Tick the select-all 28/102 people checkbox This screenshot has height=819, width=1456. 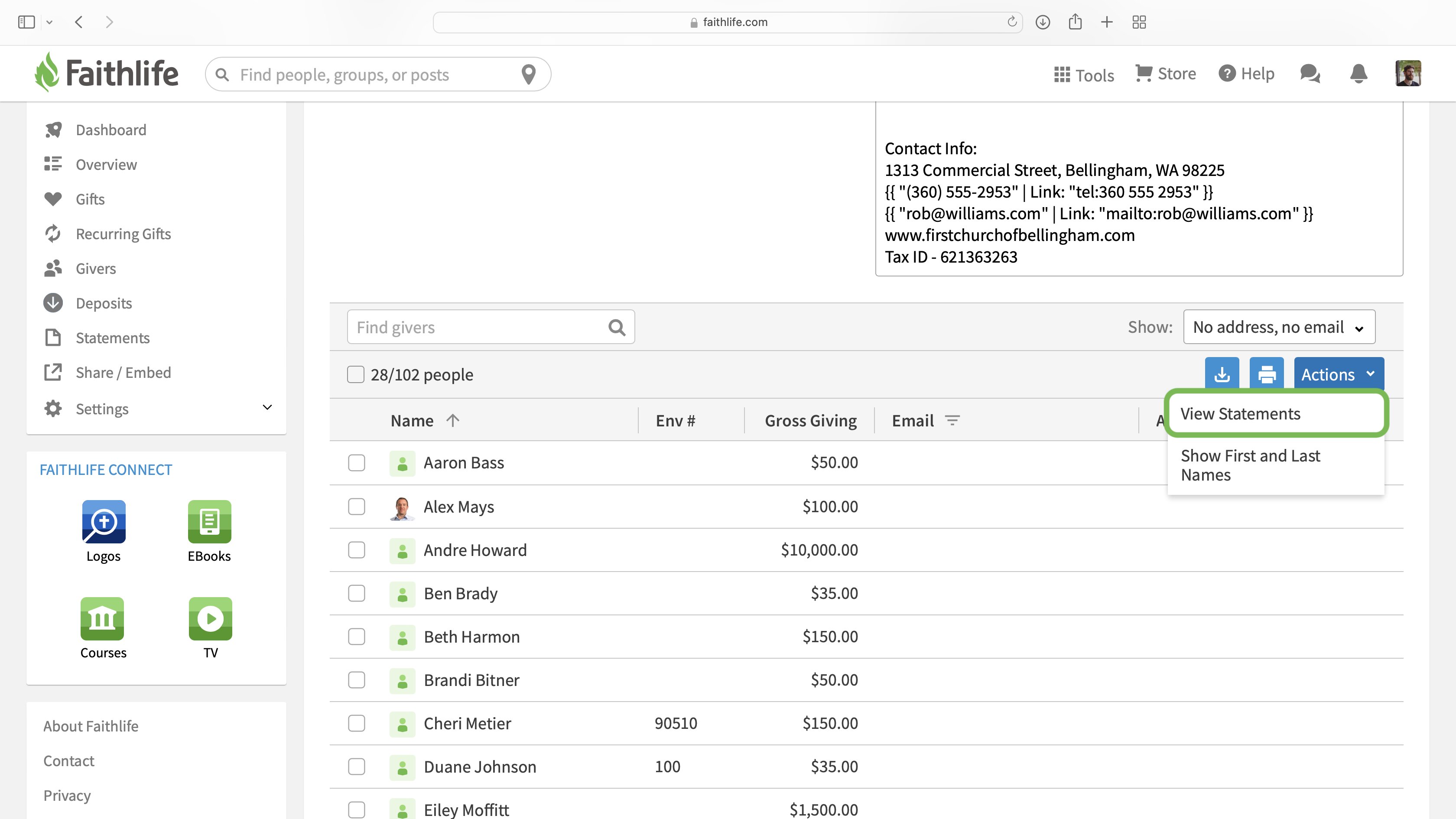coord(355,374)
